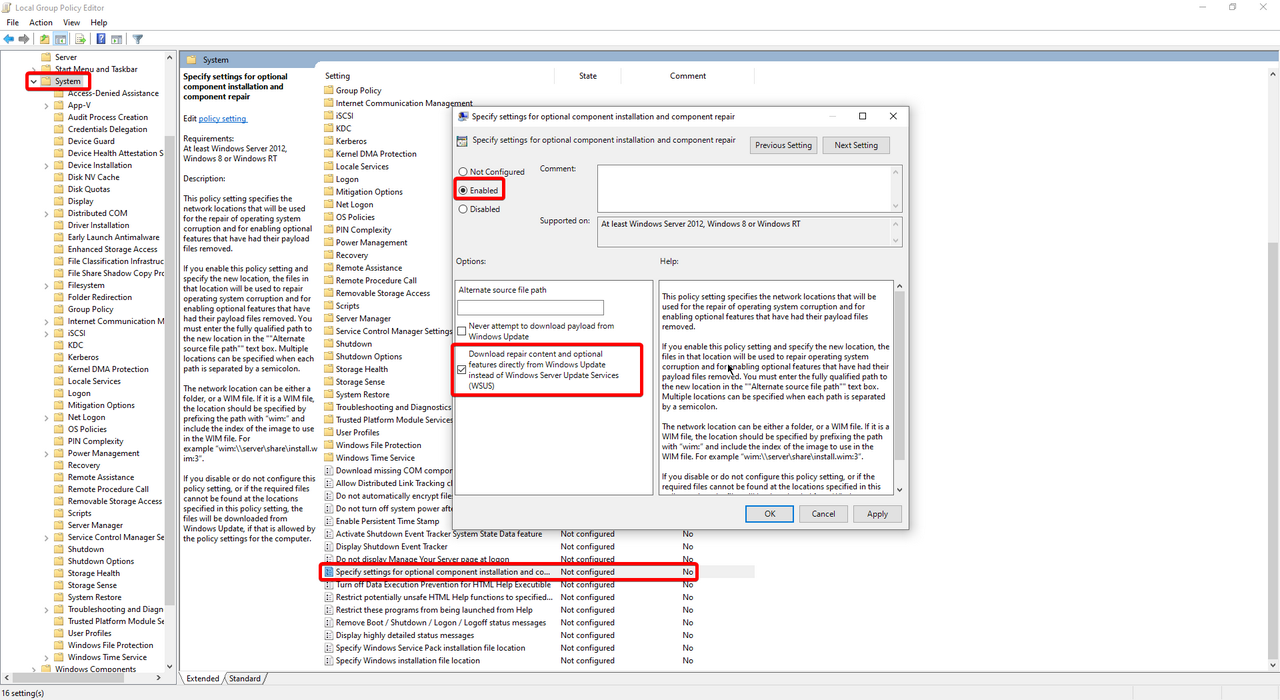The height and width of the screenshot is (700, 1280).
Task: Expand the Filesystem tree node
Action: point(47,285)
